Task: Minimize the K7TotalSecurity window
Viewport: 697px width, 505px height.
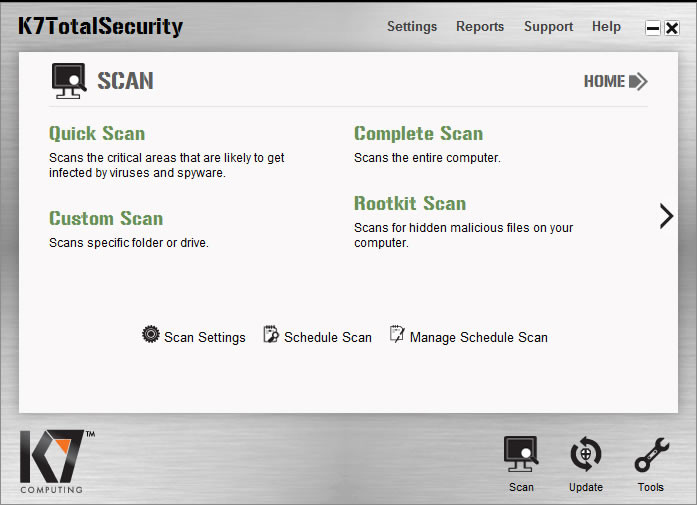Action: [x=653, y=28]
